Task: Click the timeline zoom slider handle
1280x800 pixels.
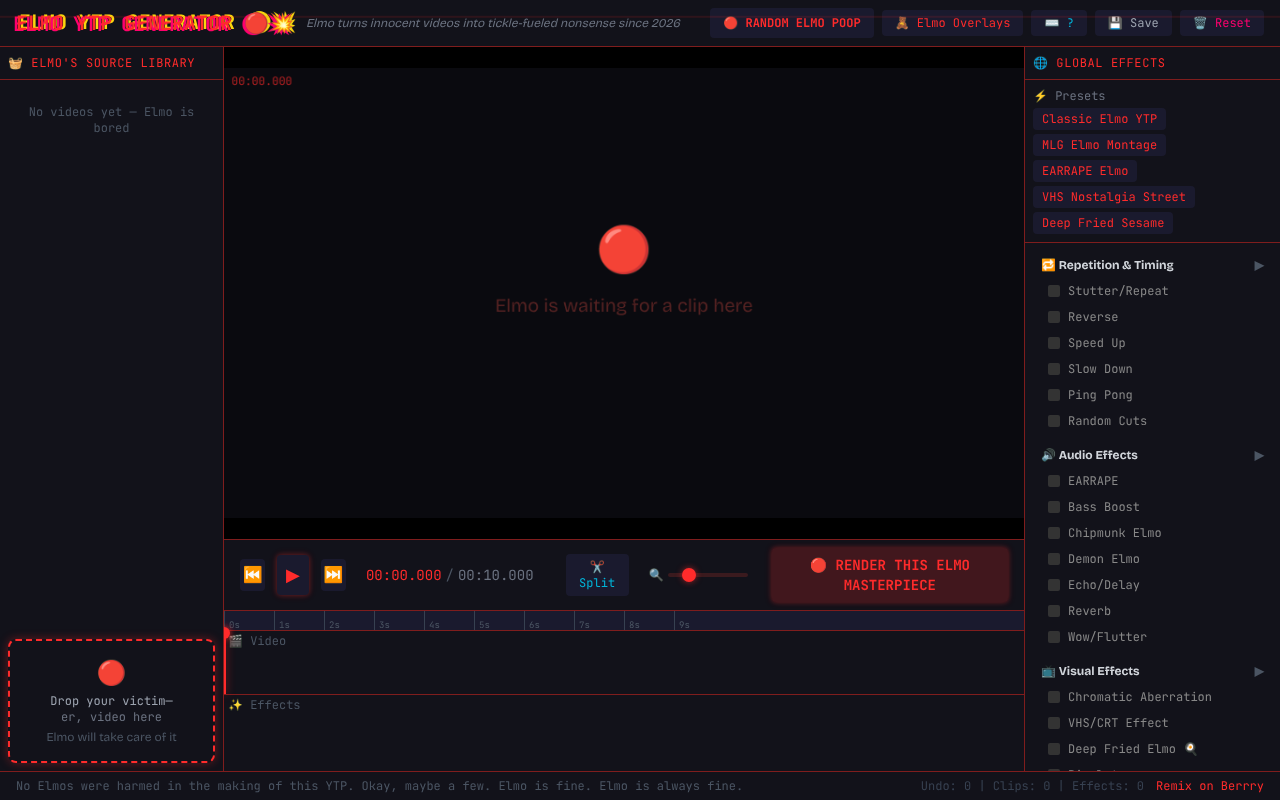Action: coord(689,575)
